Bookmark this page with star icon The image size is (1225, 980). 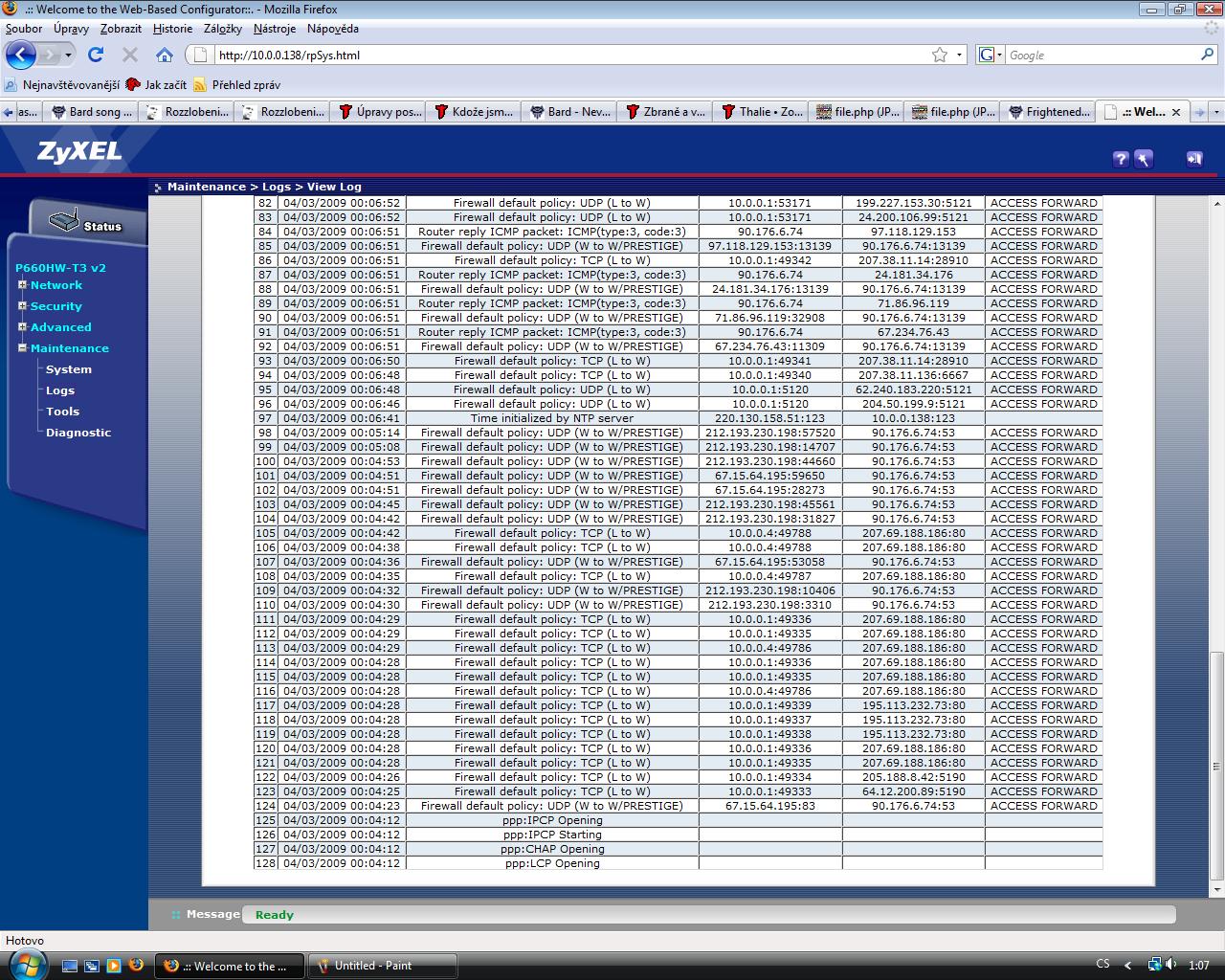click(x=940, y=55)
